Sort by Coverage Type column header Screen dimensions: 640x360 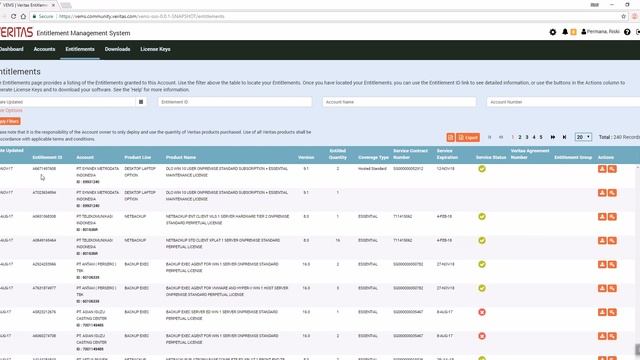coord(373,157)
